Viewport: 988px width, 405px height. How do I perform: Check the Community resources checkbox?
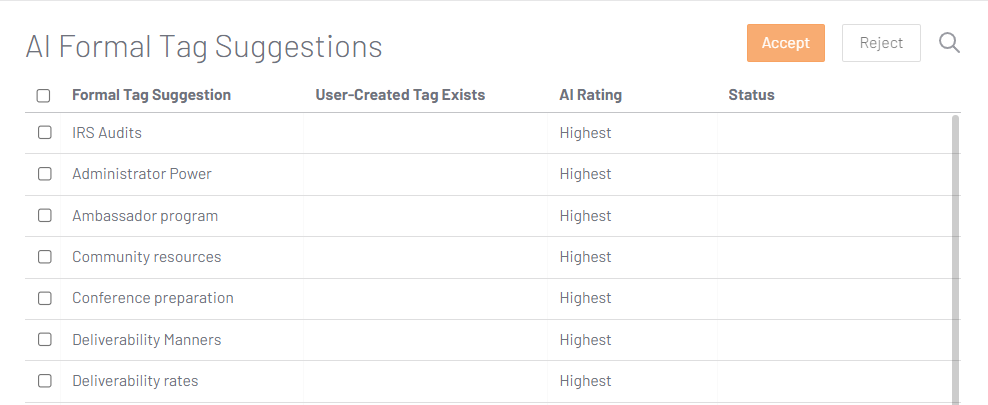coord(45,257)
